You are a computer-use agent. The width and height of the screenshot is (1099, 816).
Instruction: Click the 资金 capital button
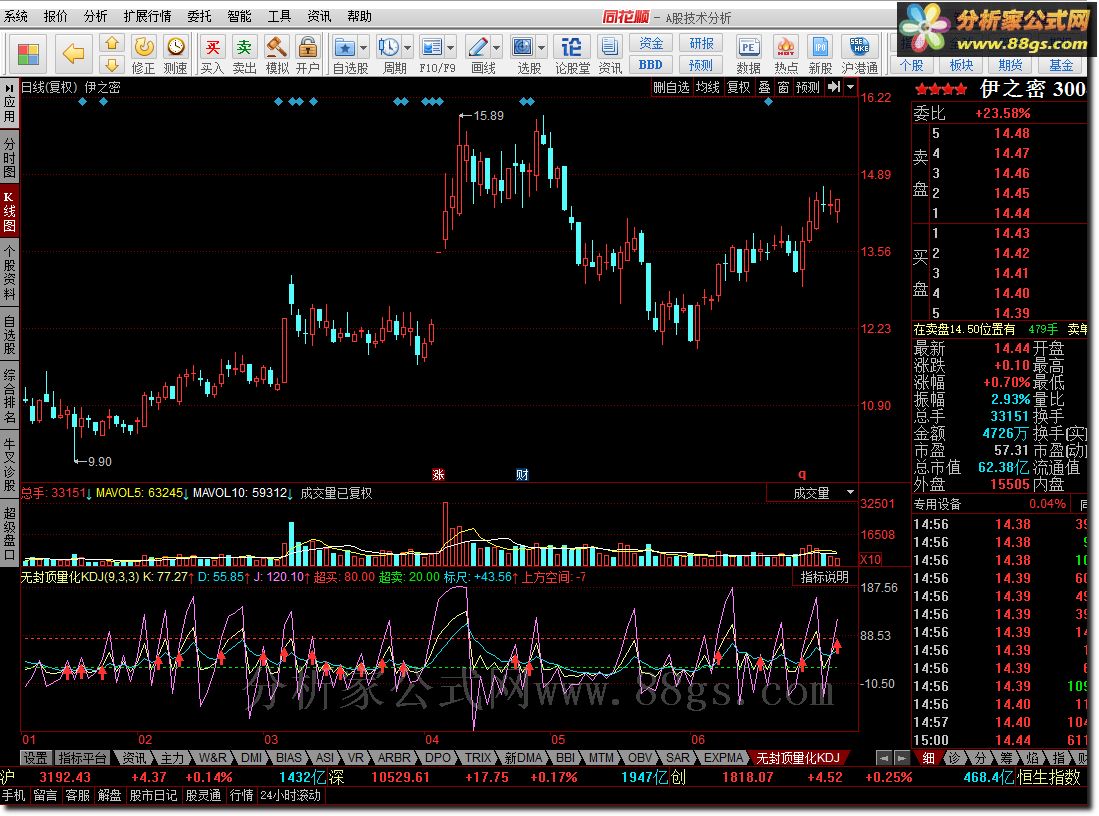coord(650,43)
